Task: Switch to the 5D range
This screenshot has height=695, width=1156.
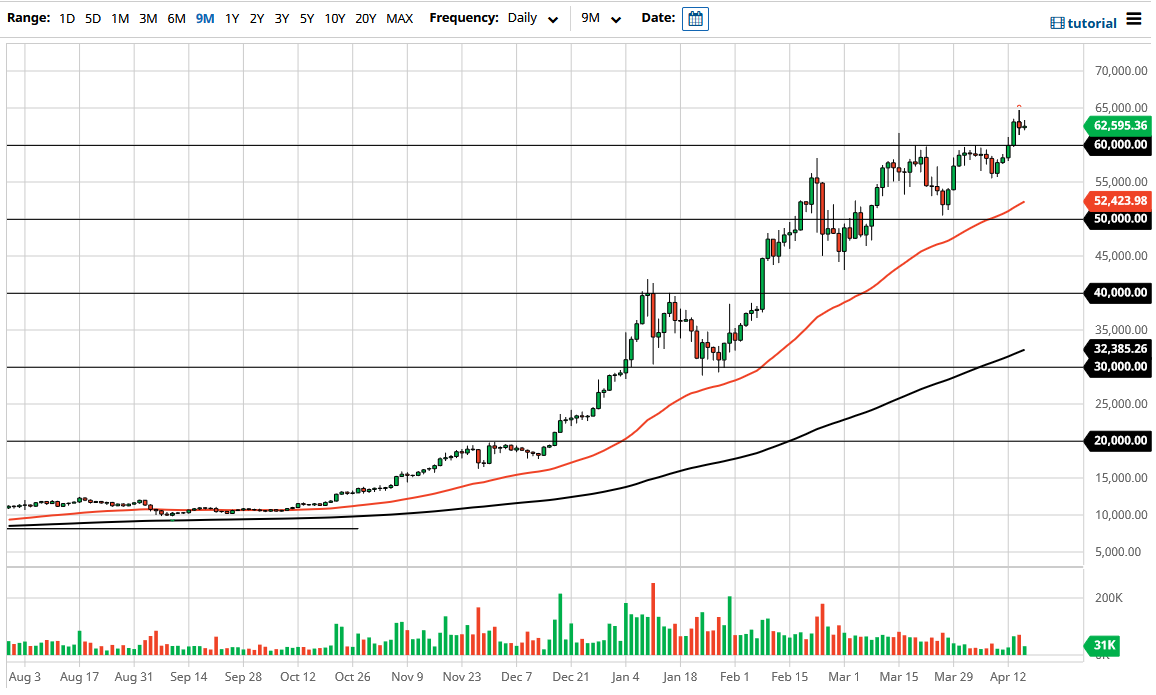Action: (92, 18)
